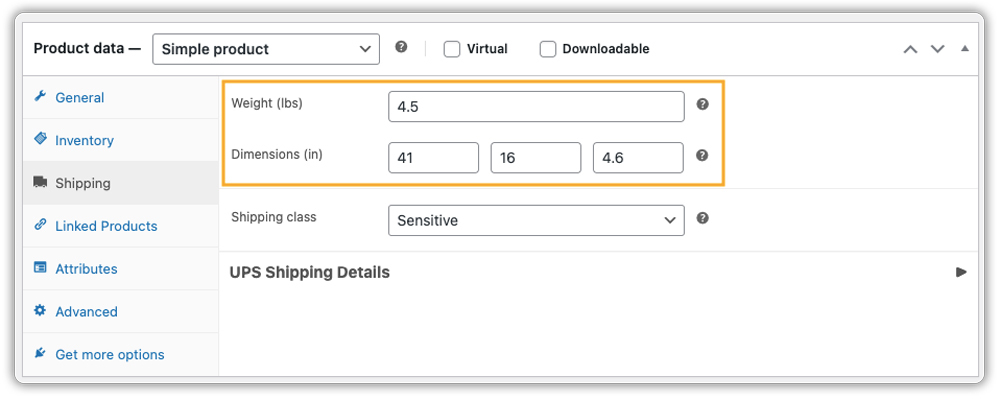Click the Weight input field
The image size is (1000, 399).
coord(536,106)
